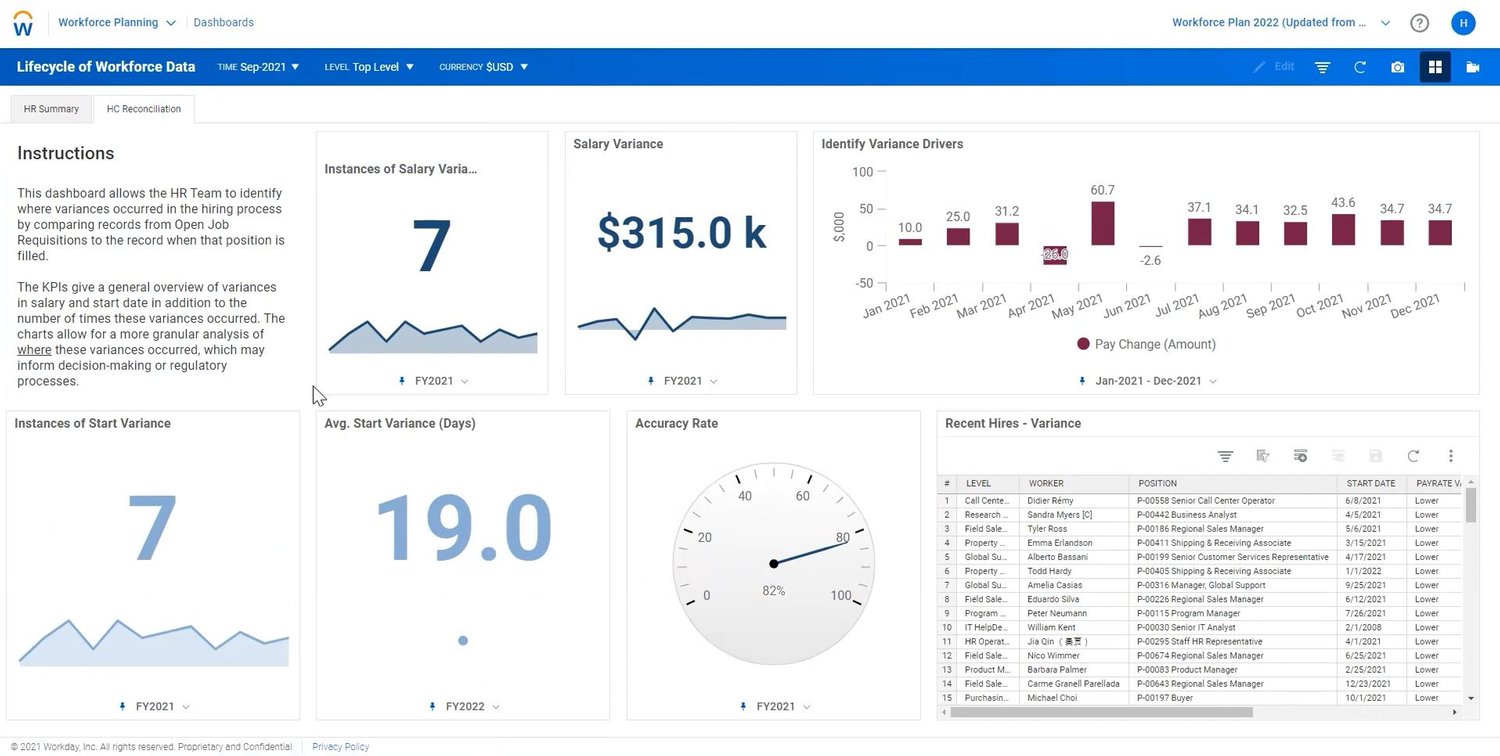Open the CURRENCY $USD dropdown

point(483,67)
